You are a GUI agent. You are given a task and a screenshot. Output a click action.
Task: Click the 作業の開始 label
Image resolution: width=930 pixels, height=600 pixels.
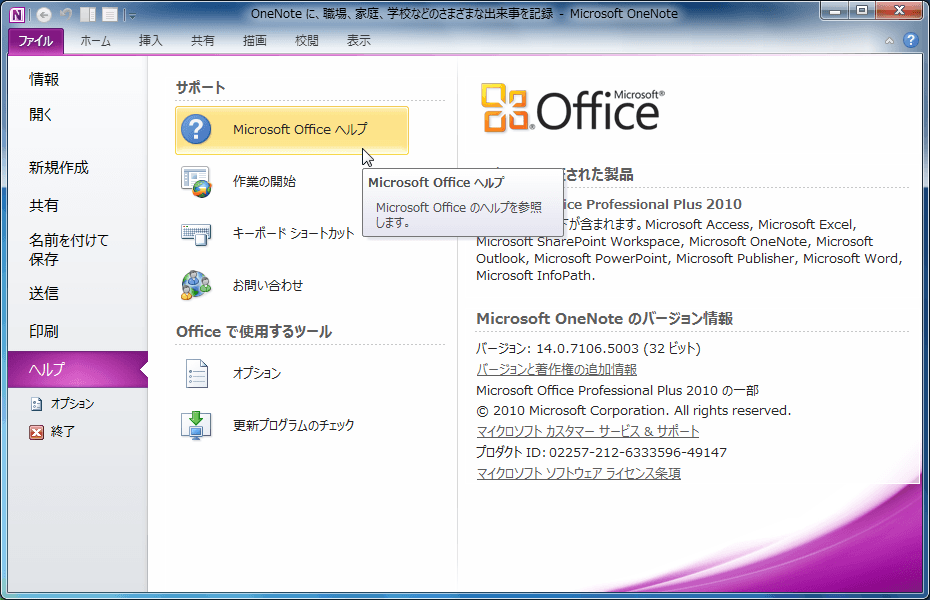pos(265,181)
